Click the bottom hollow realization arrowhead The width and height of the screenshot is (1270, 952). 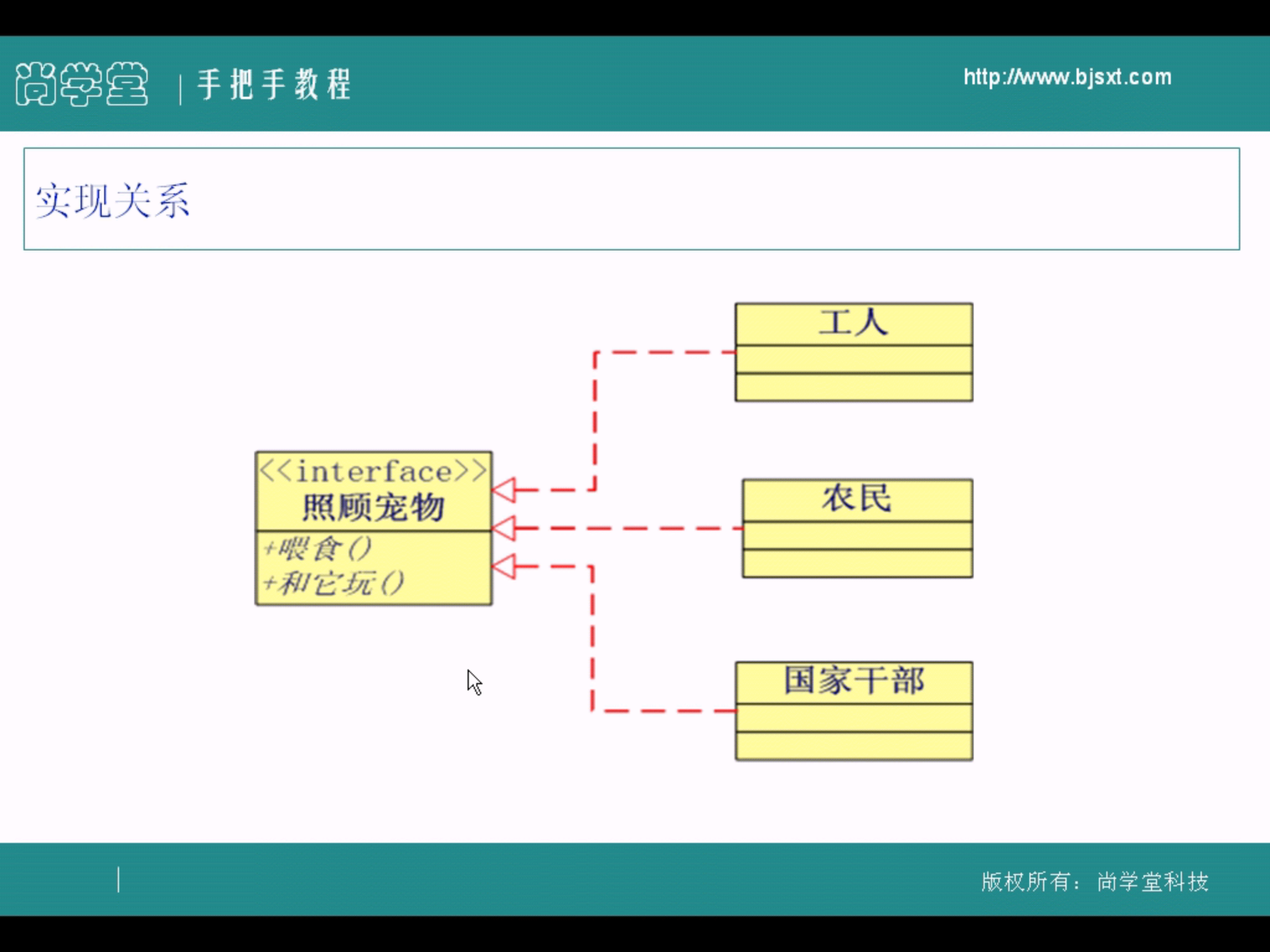(x=505, y=566)
